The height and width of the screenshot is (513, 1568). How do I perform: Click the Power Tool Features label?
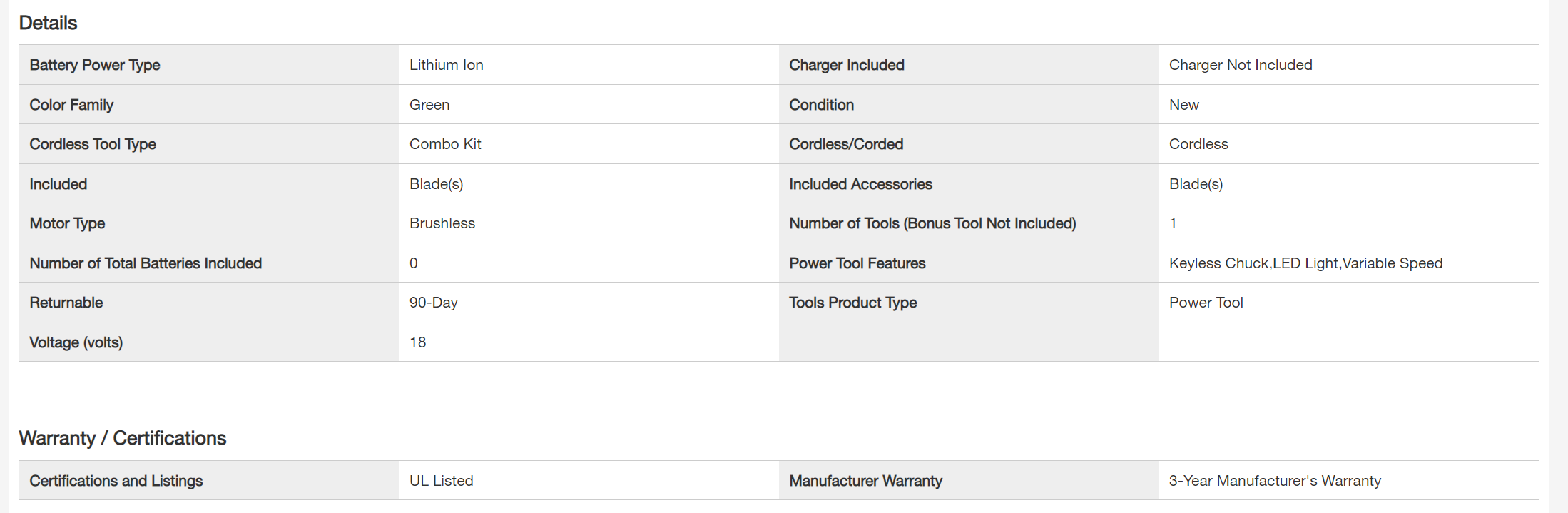pyautogui.click(x=857, y=263)
